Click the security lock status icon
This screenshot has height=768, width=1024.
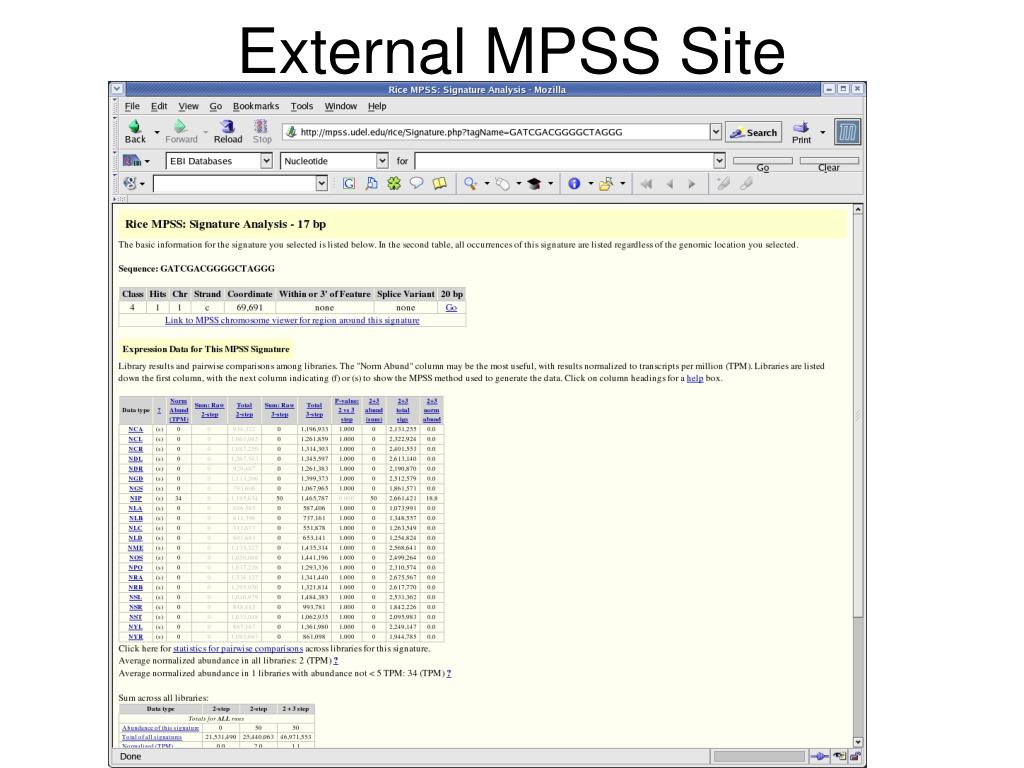tap(855, 756)
